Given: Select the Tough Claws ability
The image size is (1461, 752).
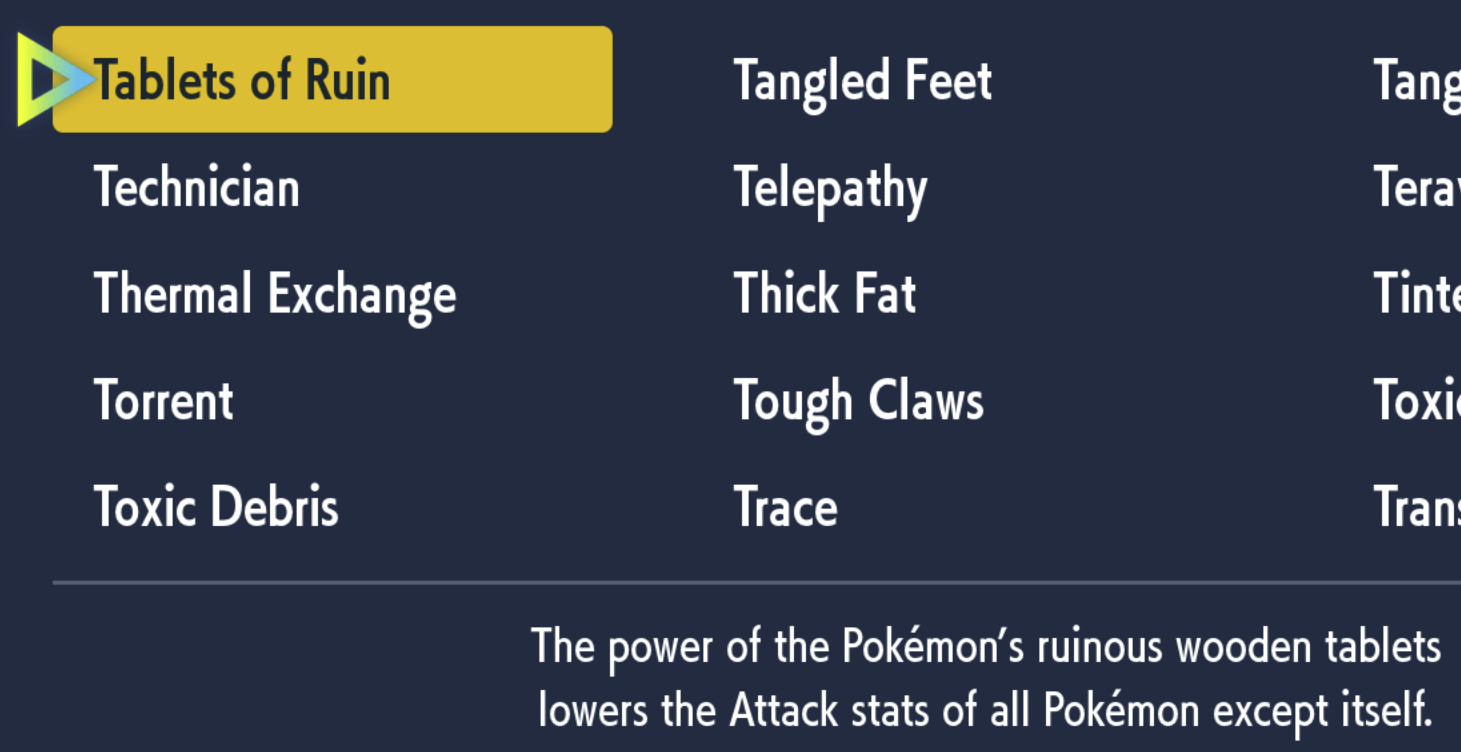Looking at the screenshot, I should pyautogui.click(x=859, y=402).
